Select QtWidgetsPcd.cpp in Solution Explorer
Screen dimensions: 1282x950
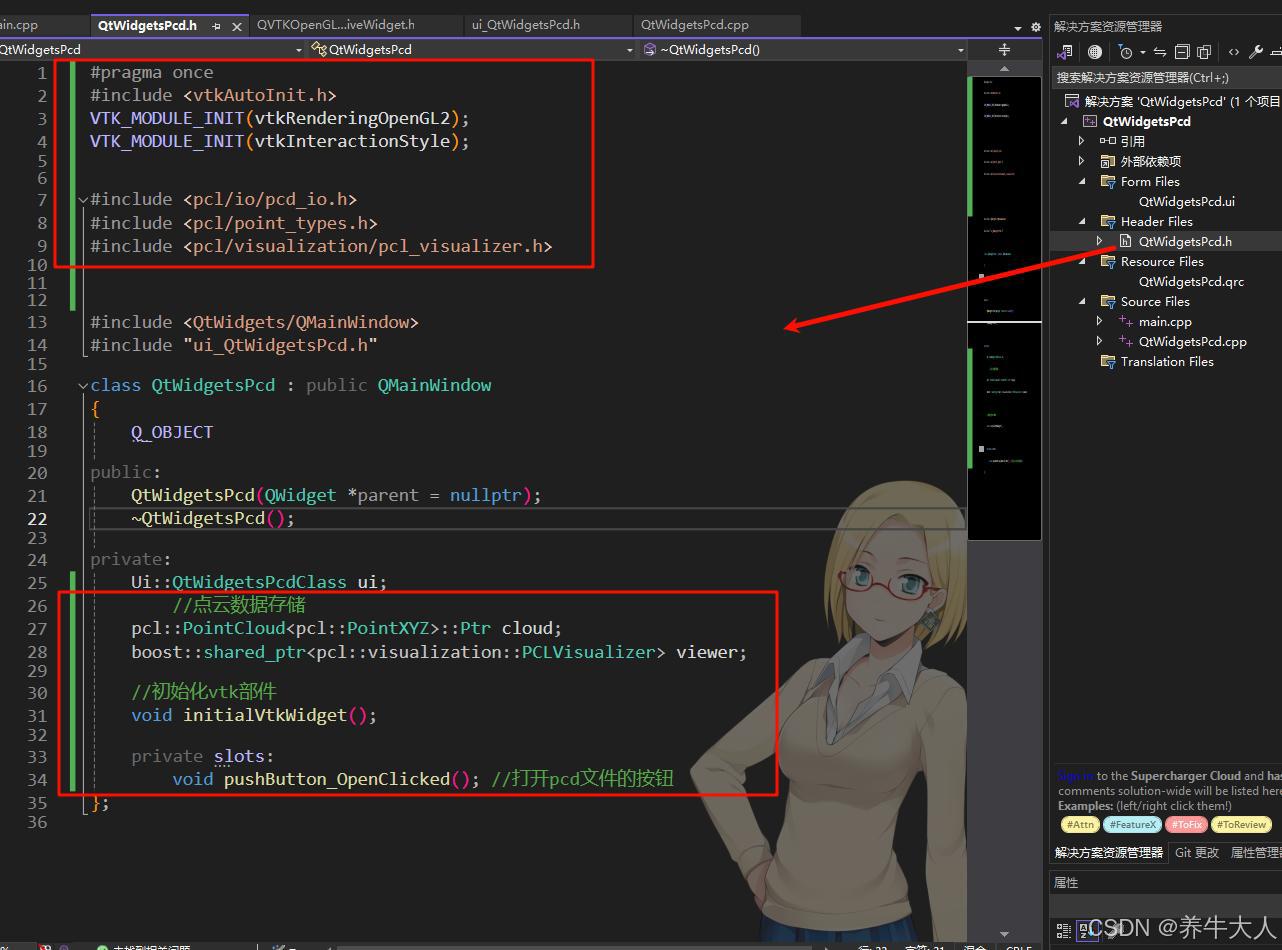pyautogui.click(x=1192, y=341)
